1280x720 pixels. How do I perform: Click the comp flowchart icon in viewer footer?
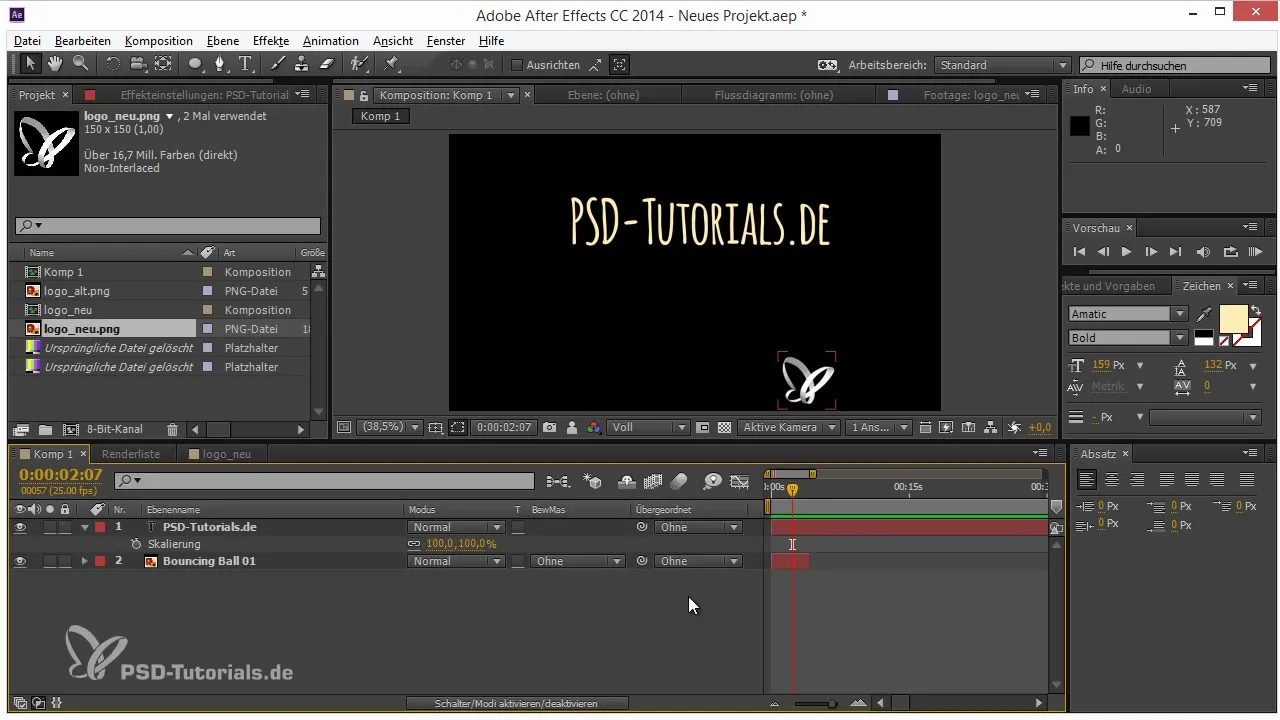[x=990, y=427]
